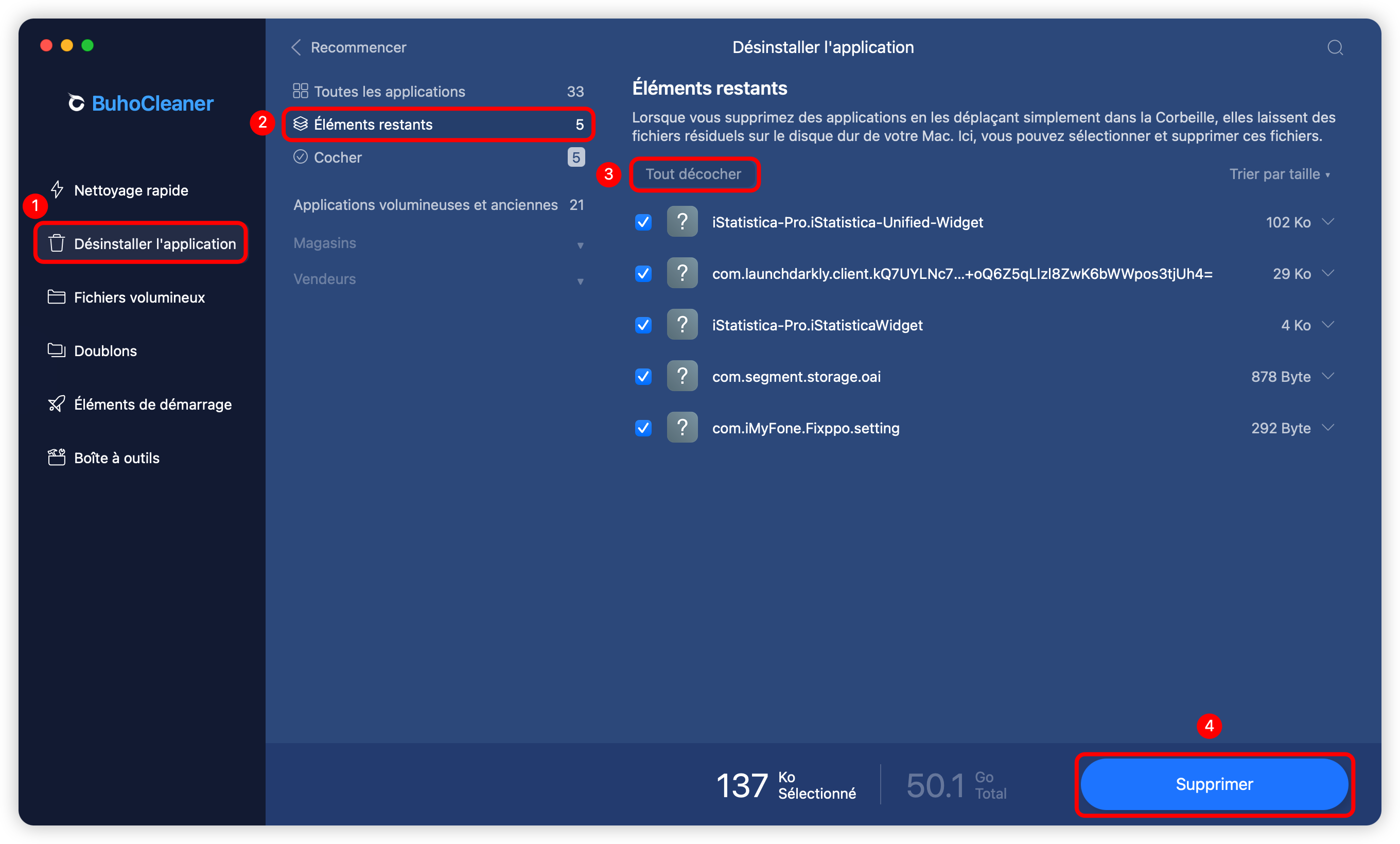
Task: Click the com.segment.storage.oai file name
Action: [796, 377]
